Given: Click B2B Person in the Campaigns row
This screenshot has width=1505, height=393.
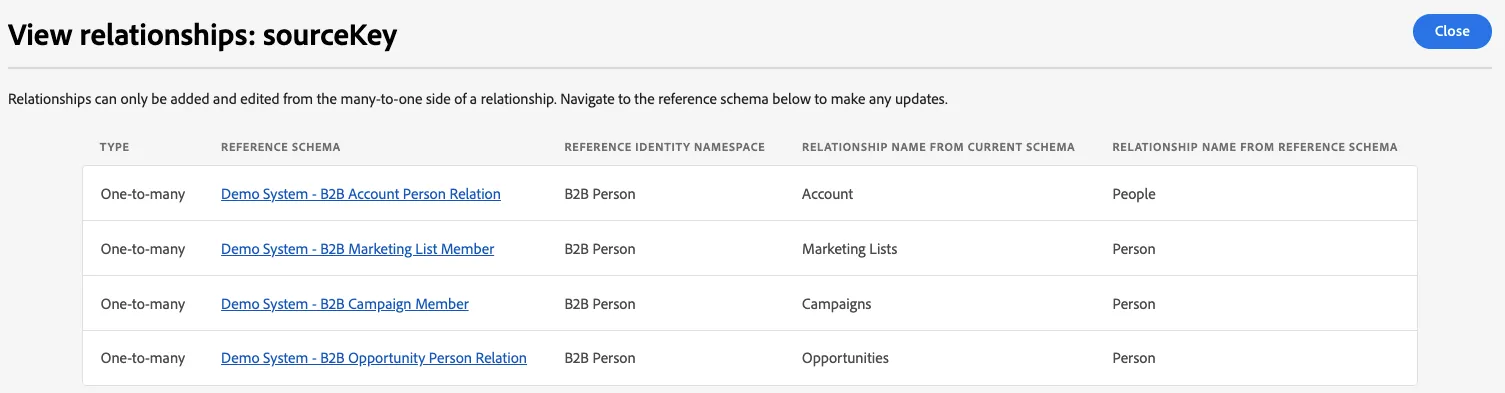Looking at the screenshot, I should (x=600, y=304).
